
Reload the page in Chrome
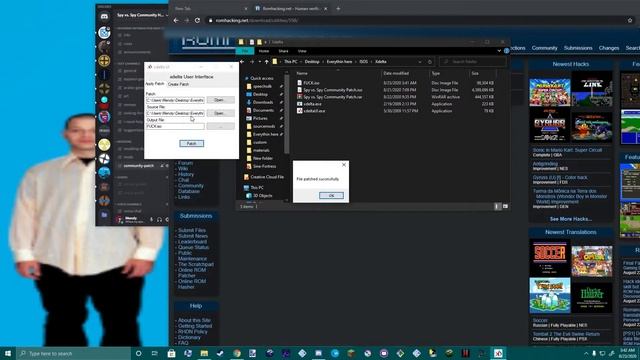click(198, 20)
